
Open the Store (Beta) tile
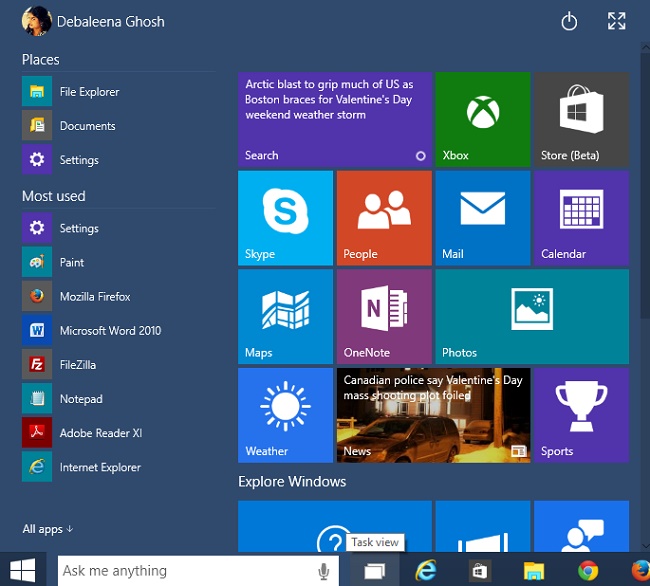point(581,119)
